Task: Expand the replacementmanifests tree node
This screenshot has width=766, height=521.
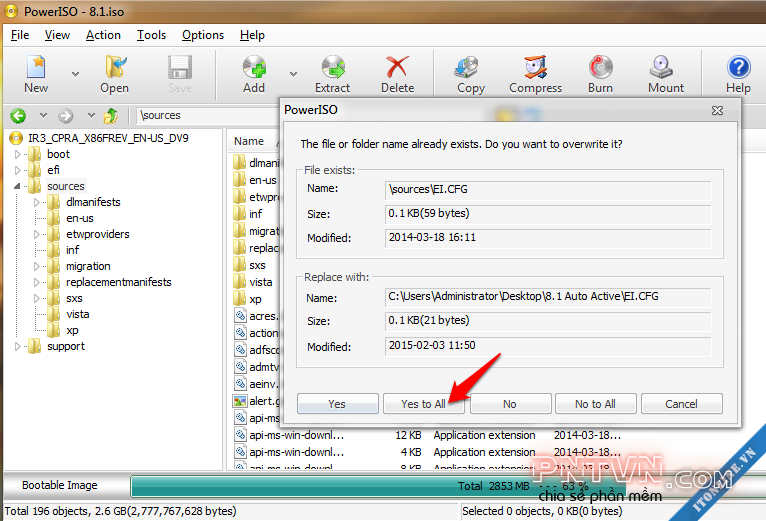Action: tap(37, 282)
